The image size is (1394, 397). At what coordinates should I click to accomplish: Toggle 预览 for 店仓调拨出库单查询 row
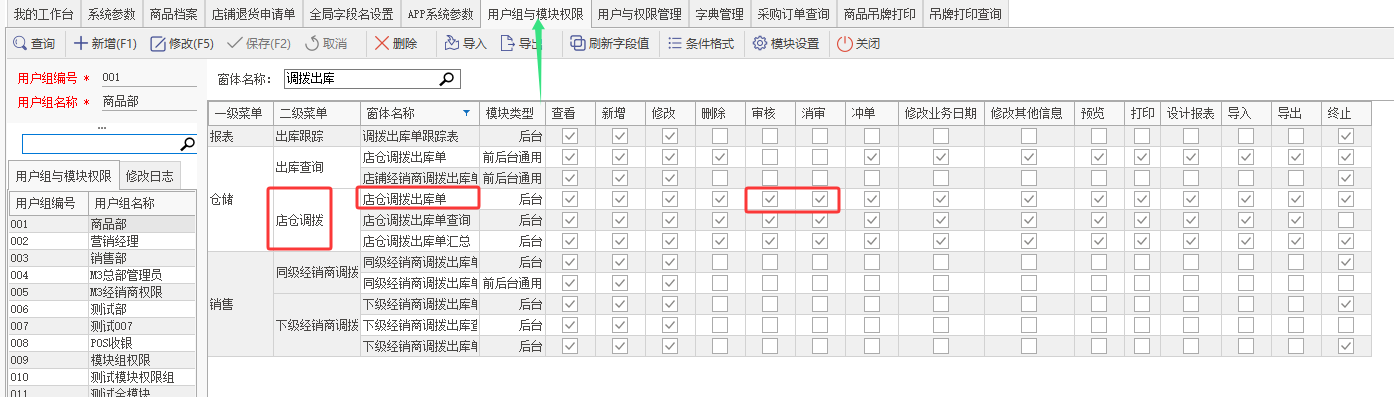tap(1099, 220)
